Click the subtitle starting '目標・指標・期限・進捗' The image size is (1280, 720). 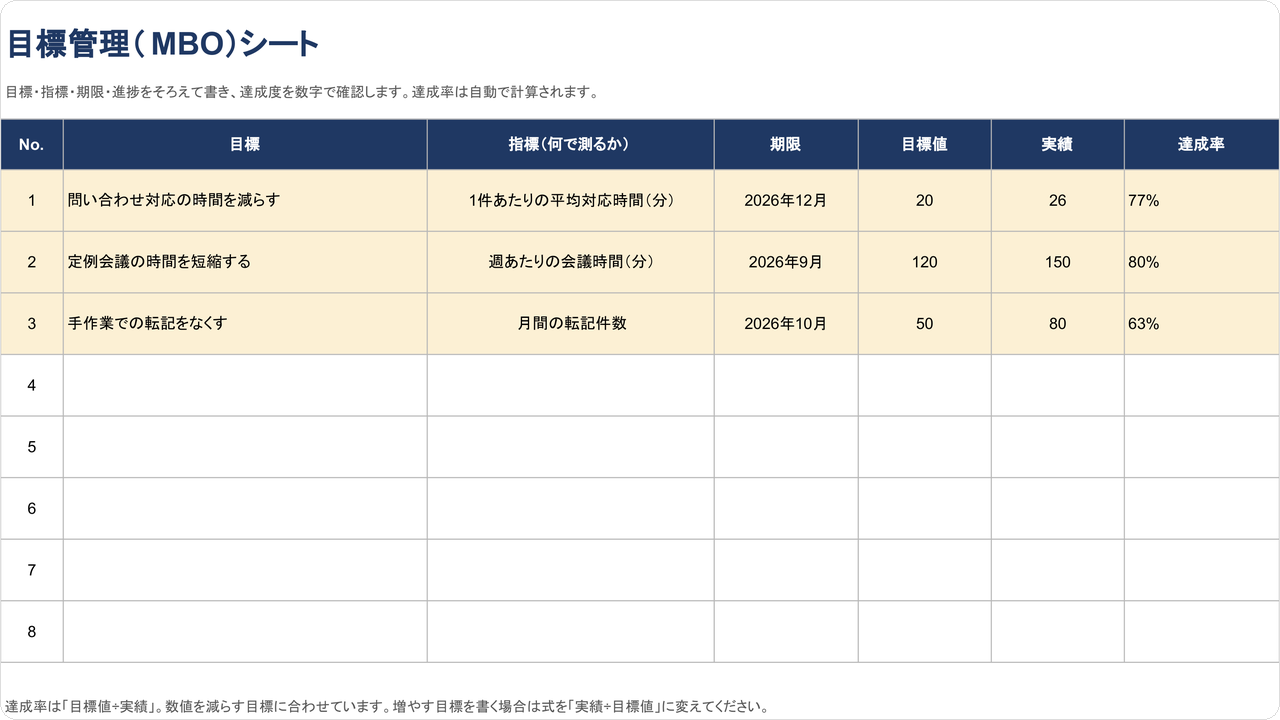pos(302,93)
